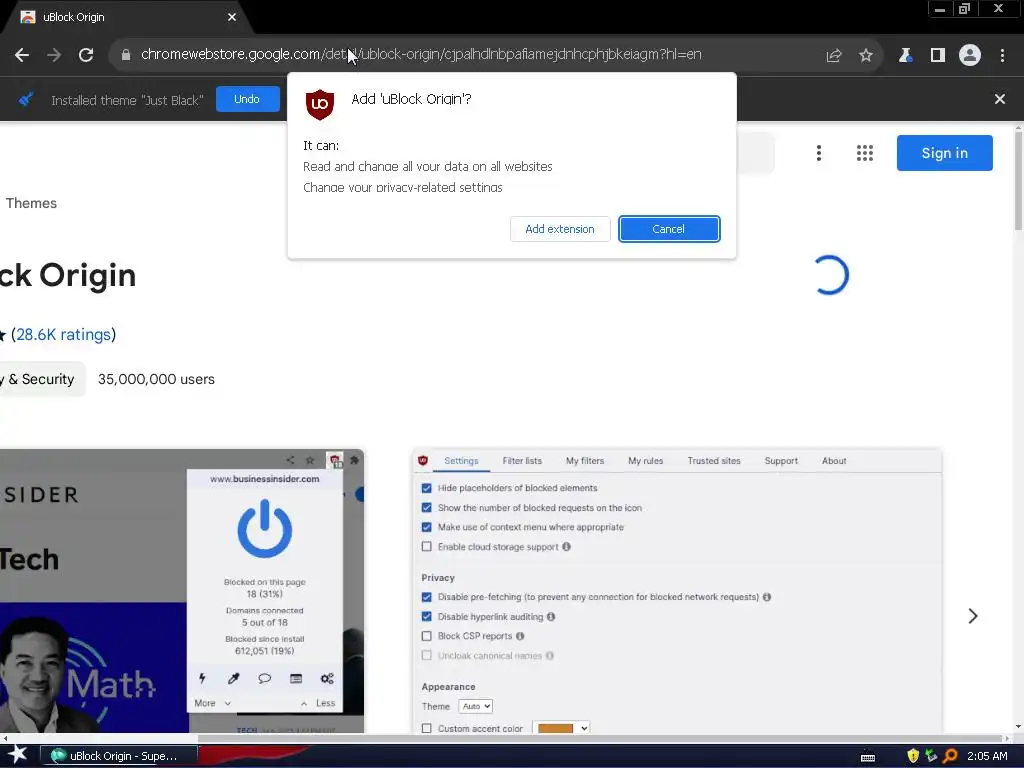Click the chat bubble report icon

264,679
